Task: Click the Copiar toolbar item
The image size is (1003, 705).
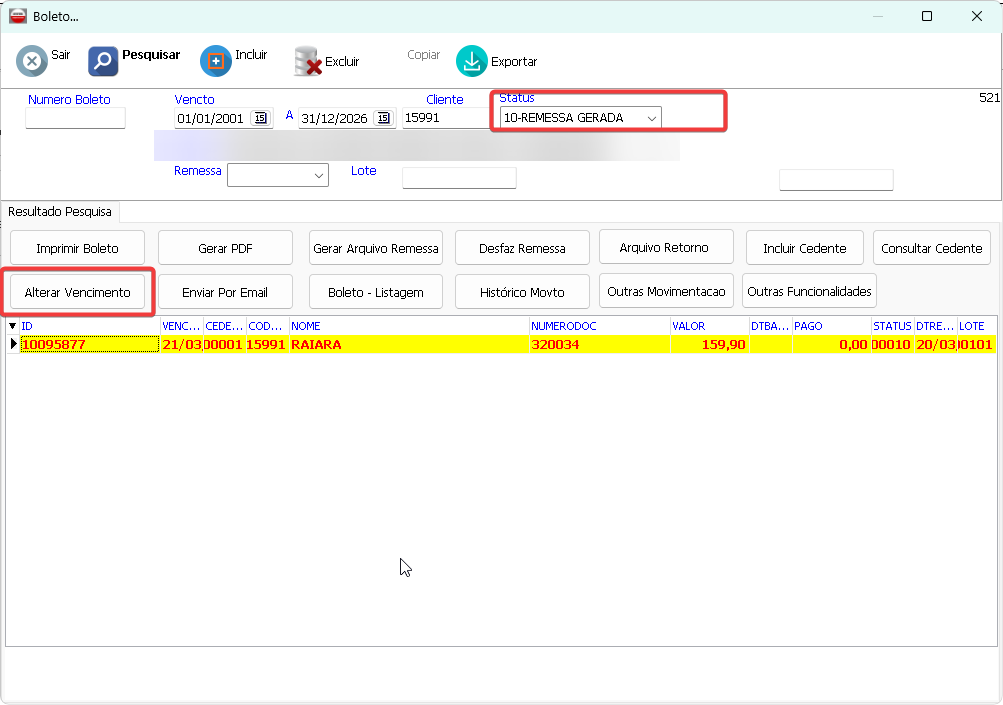Action: (x=423, y=55)
